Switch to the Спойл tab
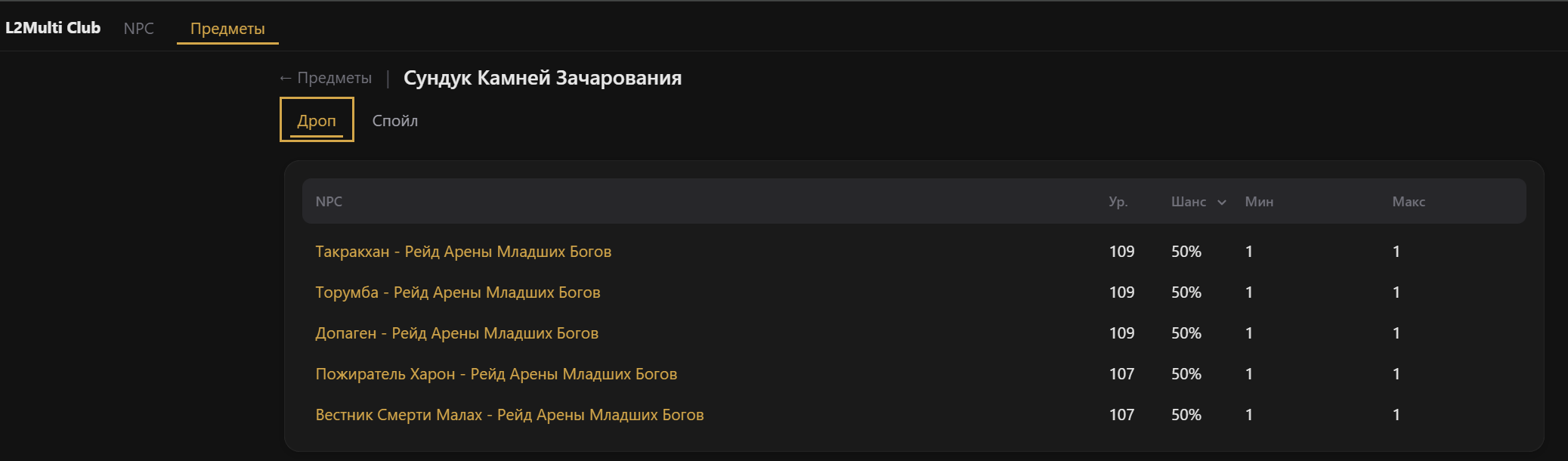This screenshot has height=461, width=1568. (x=394, y=121)
